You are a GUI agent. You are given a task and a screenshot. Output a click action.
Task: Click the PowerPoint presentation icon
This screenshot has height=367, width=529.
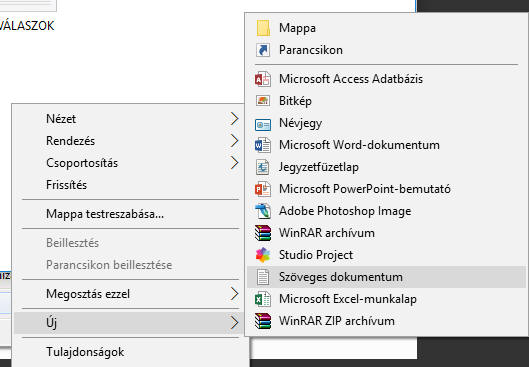click(263, 189)
